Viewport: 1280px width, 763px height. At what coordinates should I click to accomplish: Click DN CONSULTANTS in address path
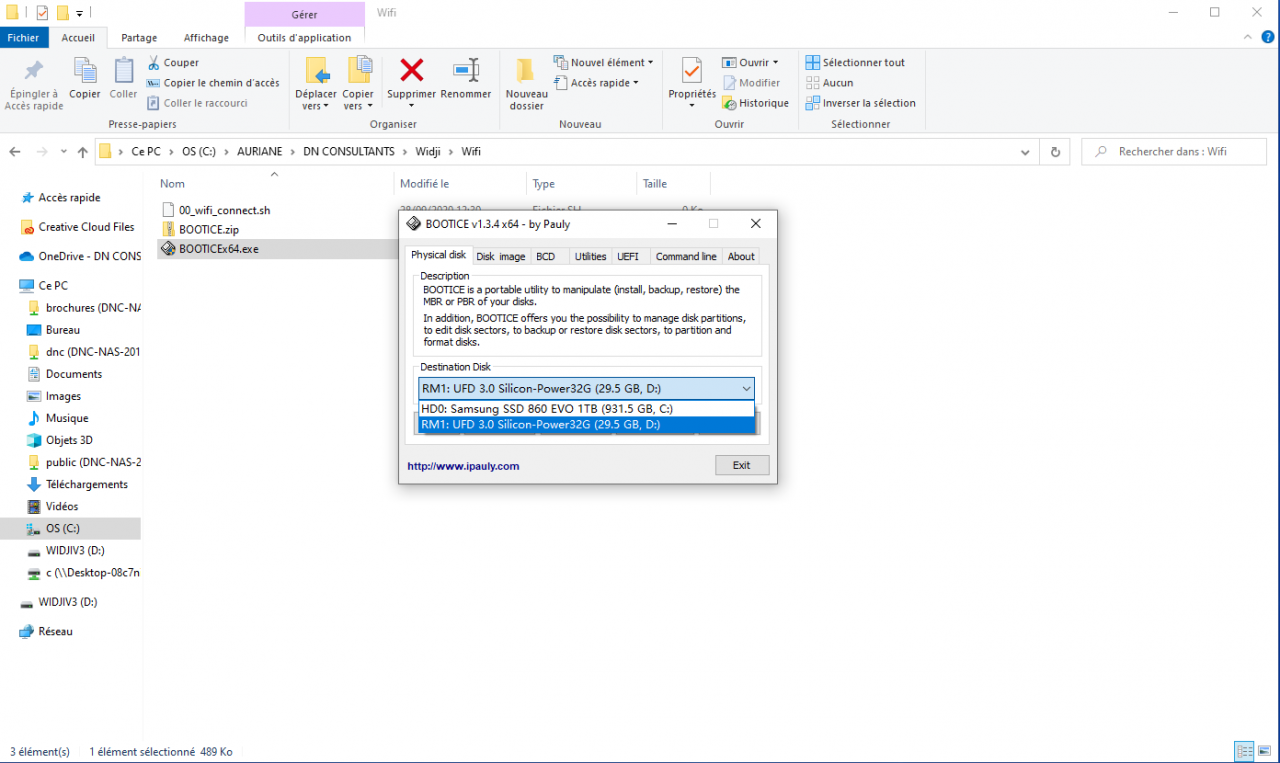tap(349, 152)
